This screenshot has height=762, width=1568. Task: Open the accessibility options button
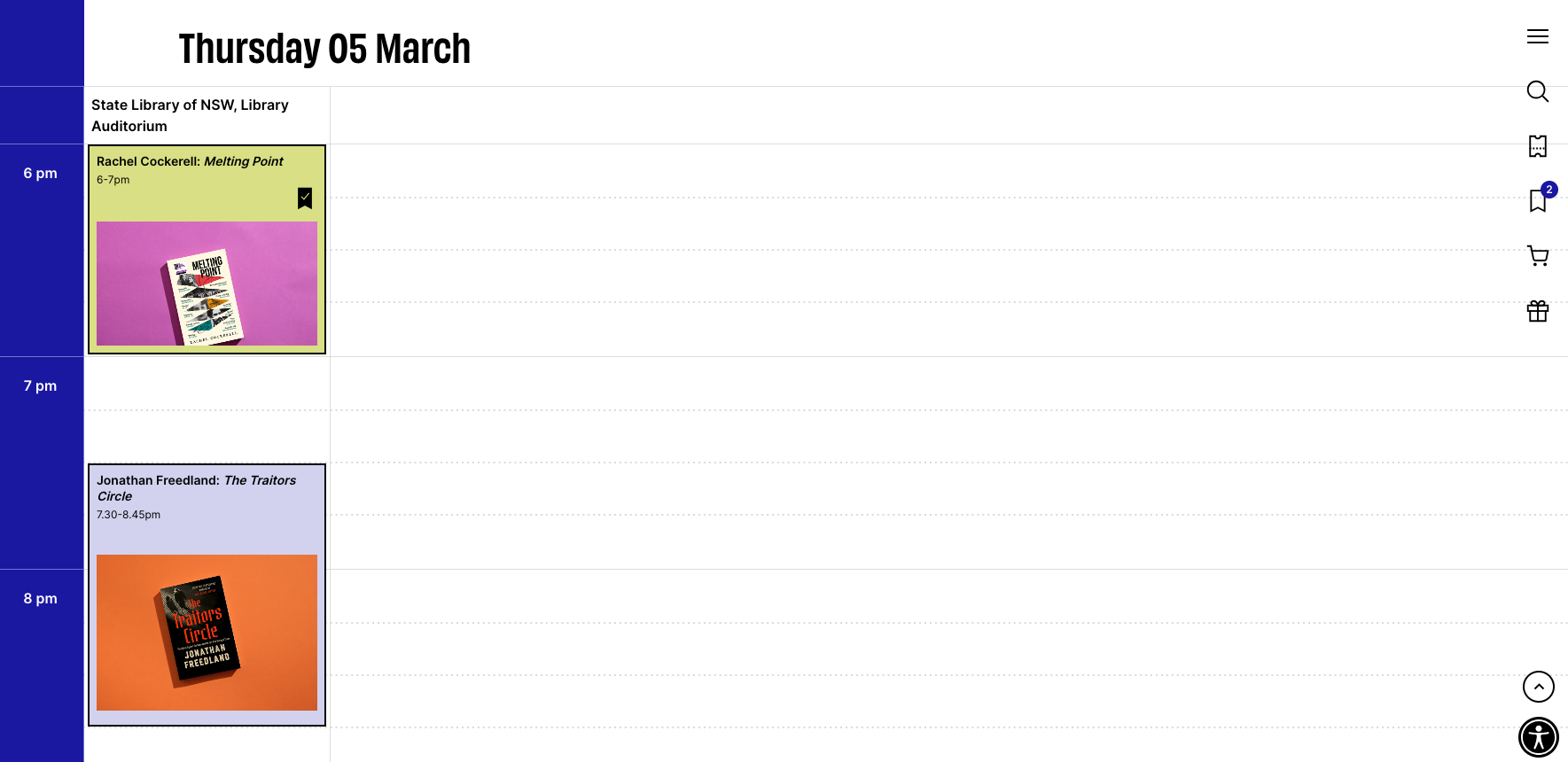(1538, 737)
